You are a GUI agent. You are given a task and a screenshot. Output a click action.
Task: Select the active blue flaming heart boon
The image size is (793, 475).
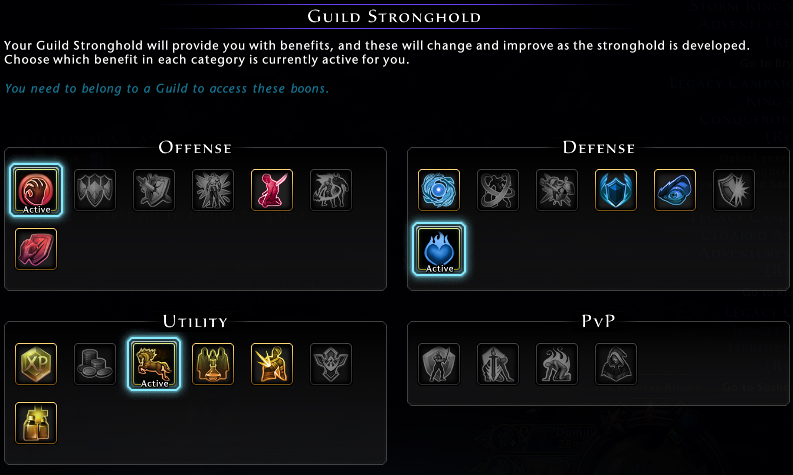(438, 249)
